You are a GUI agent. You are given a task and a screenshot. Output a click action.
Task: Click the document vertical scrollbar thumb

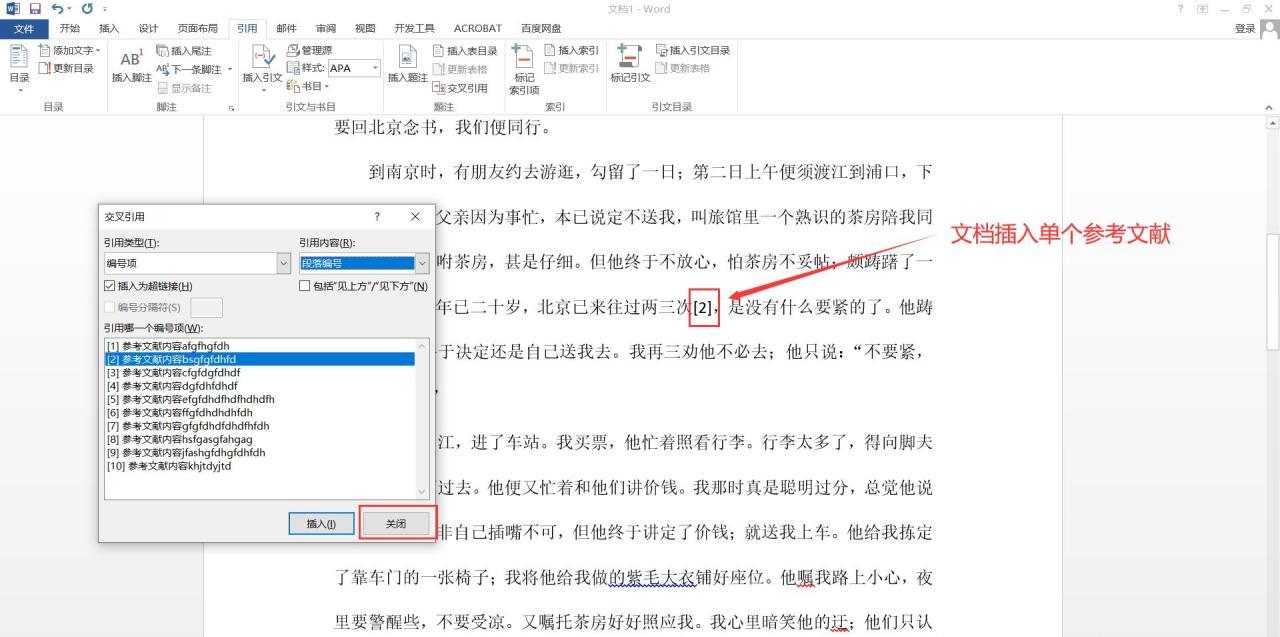(1272, 291)
